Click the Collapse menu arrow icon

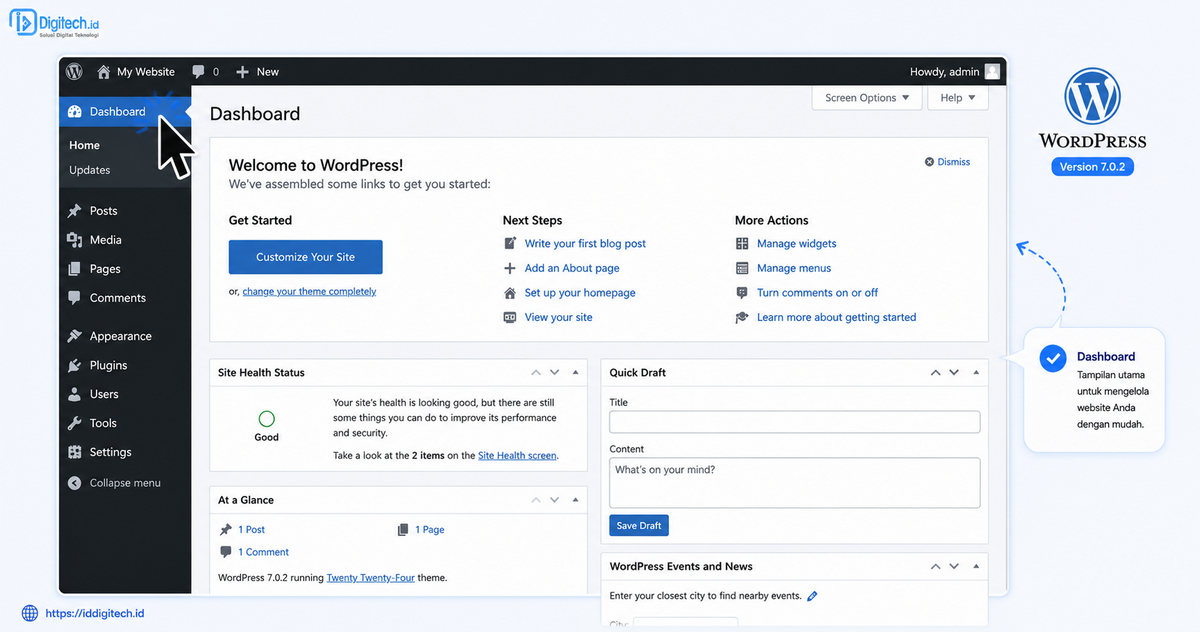tap(75, 483)
